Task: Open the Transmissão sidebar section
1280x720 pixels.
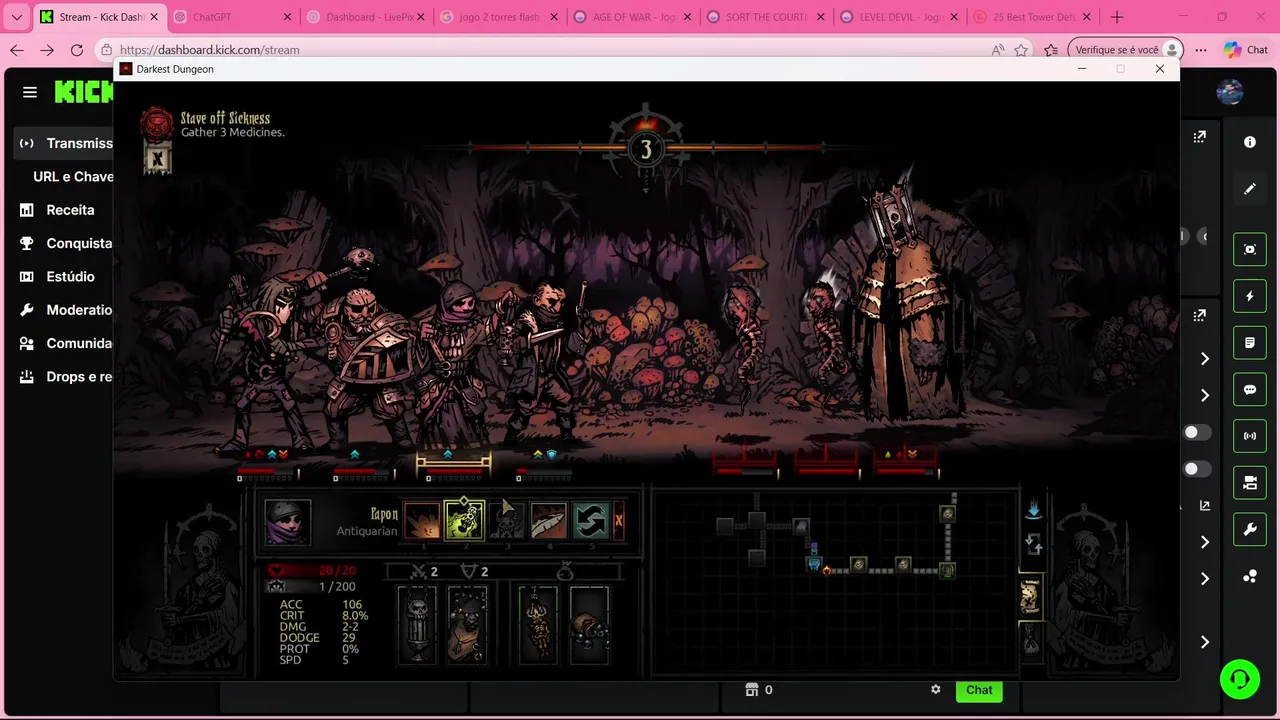Action: click(65, 143)
